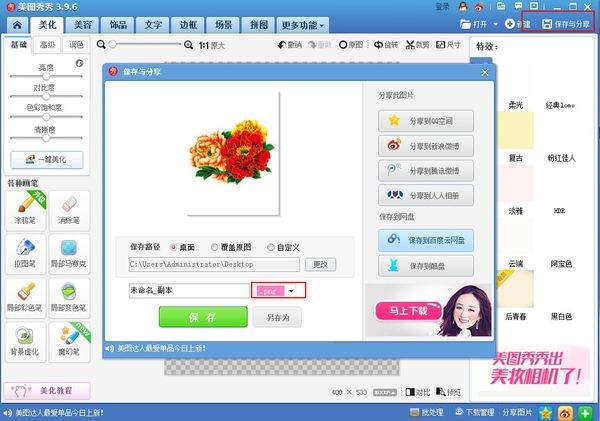Open 下载管理 download manager

tap(474, 412)
